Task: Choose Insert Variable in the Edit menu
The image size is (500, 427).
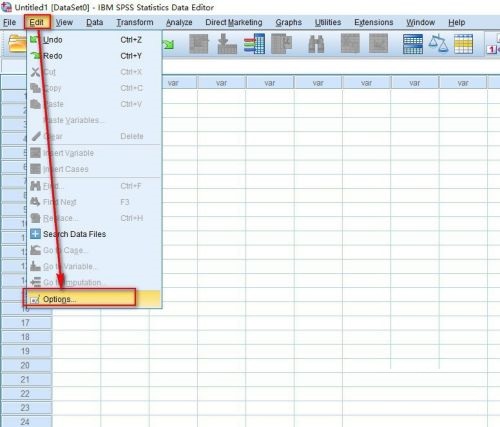Action: click(95, 153)
